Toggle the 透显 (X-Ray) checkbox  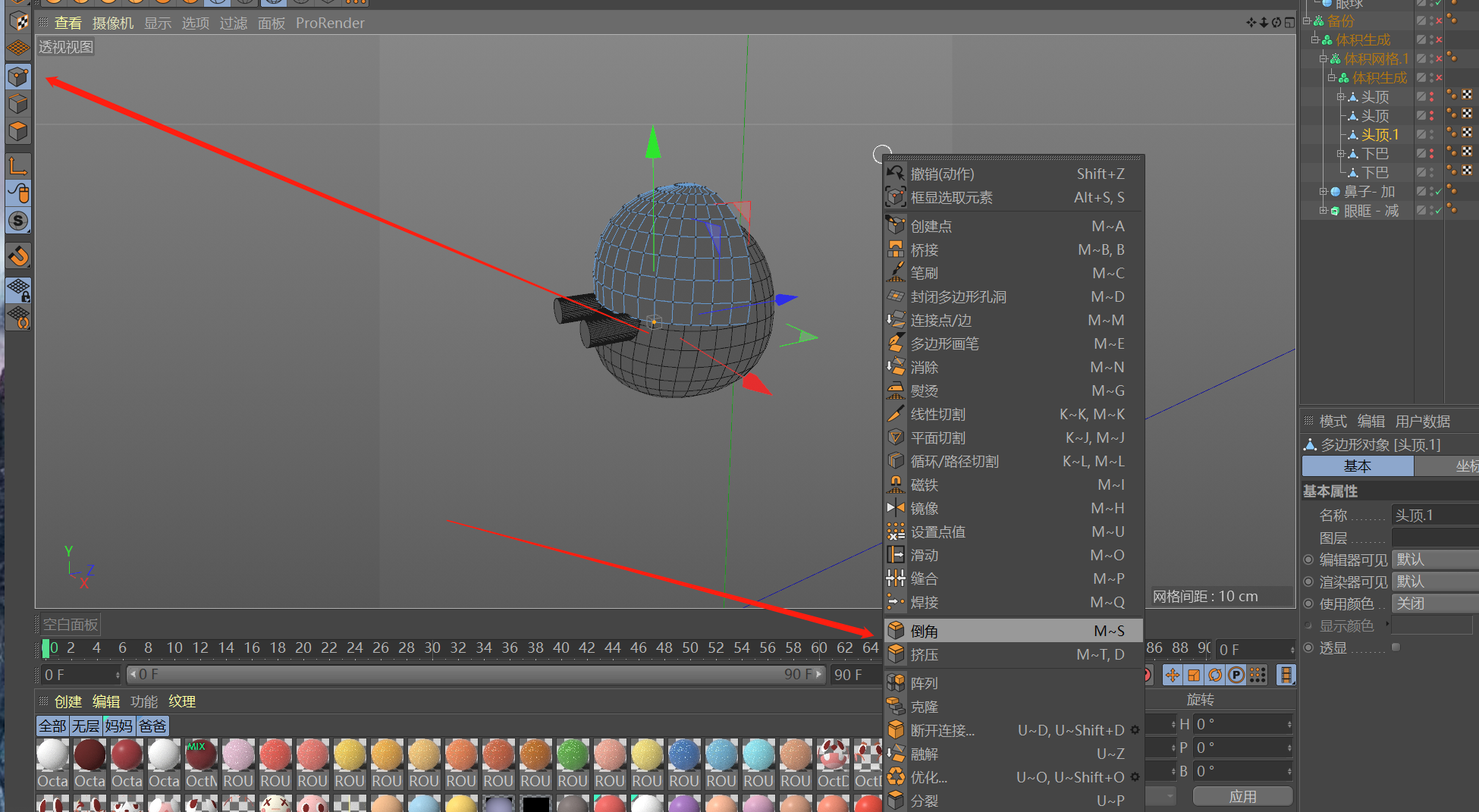1396,647
